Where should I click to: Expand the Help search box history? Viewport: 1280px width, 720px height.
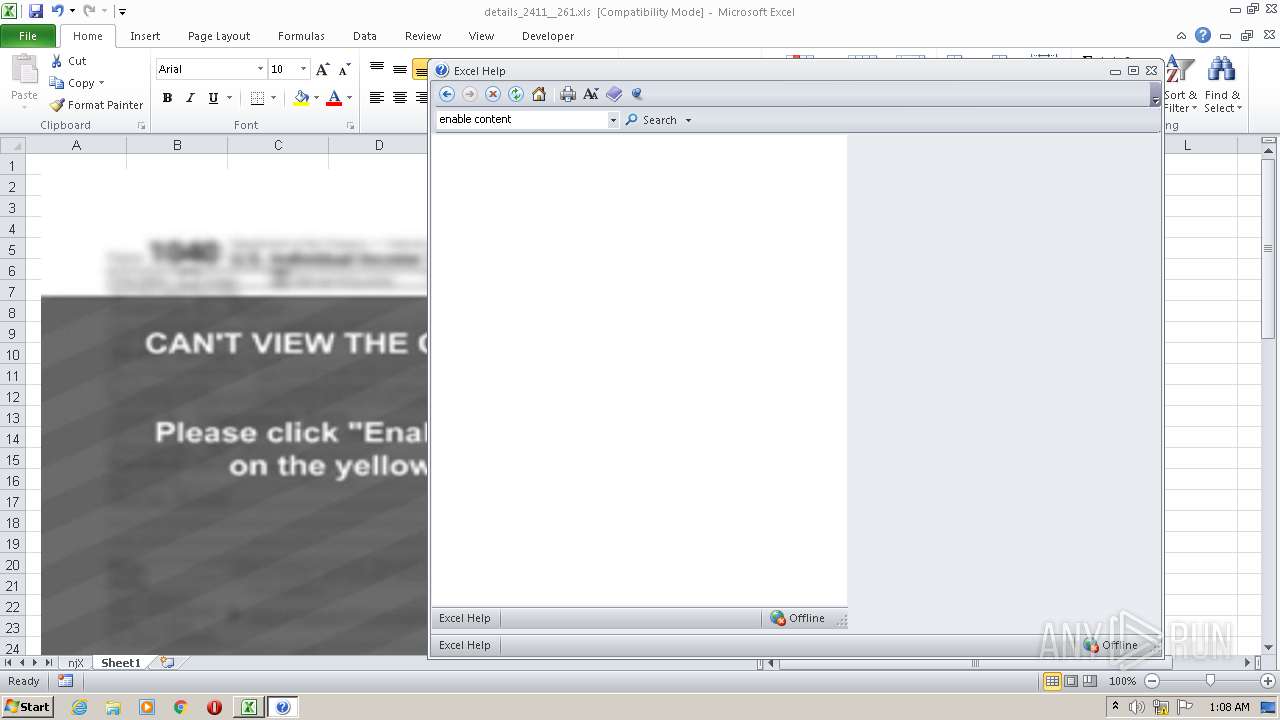click(613, 120)
